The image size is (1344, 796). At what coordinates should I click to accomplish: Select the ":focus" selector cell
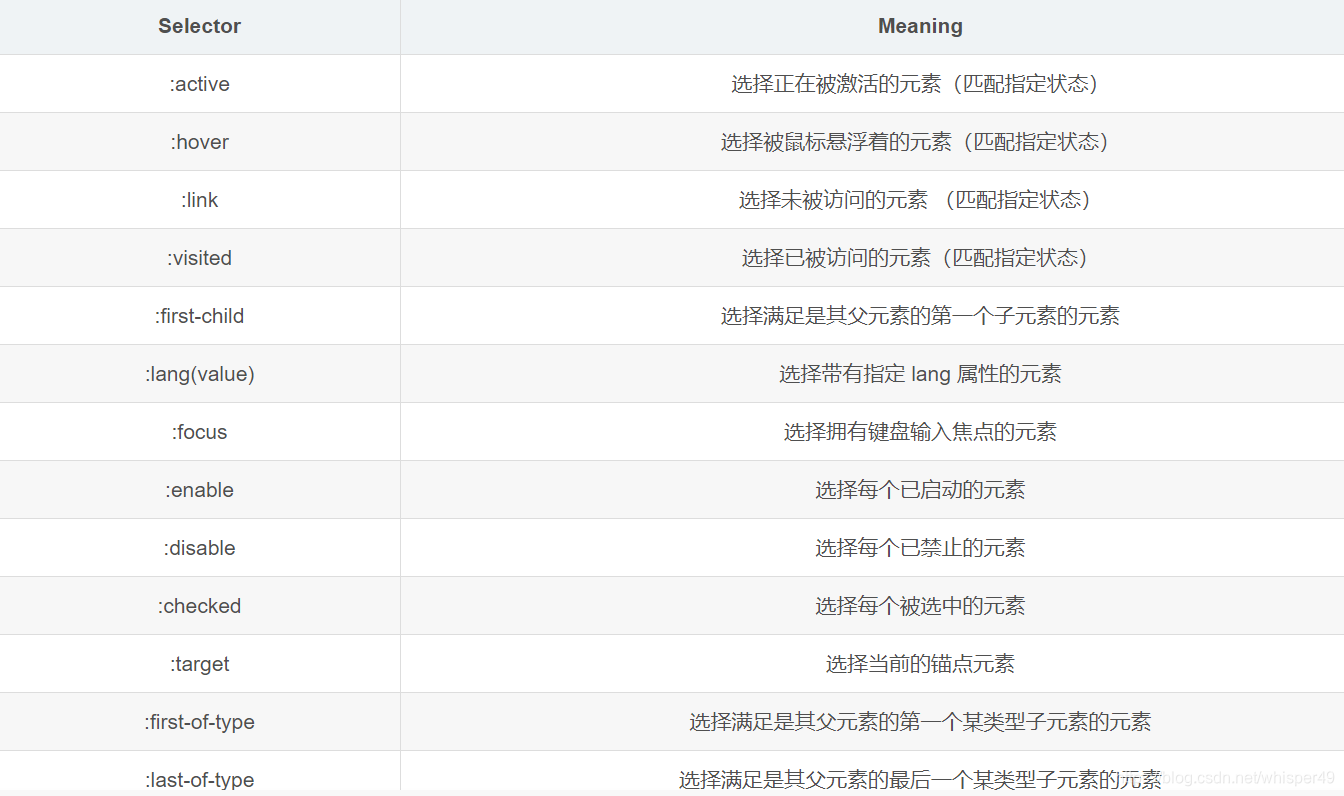(200, 432)
